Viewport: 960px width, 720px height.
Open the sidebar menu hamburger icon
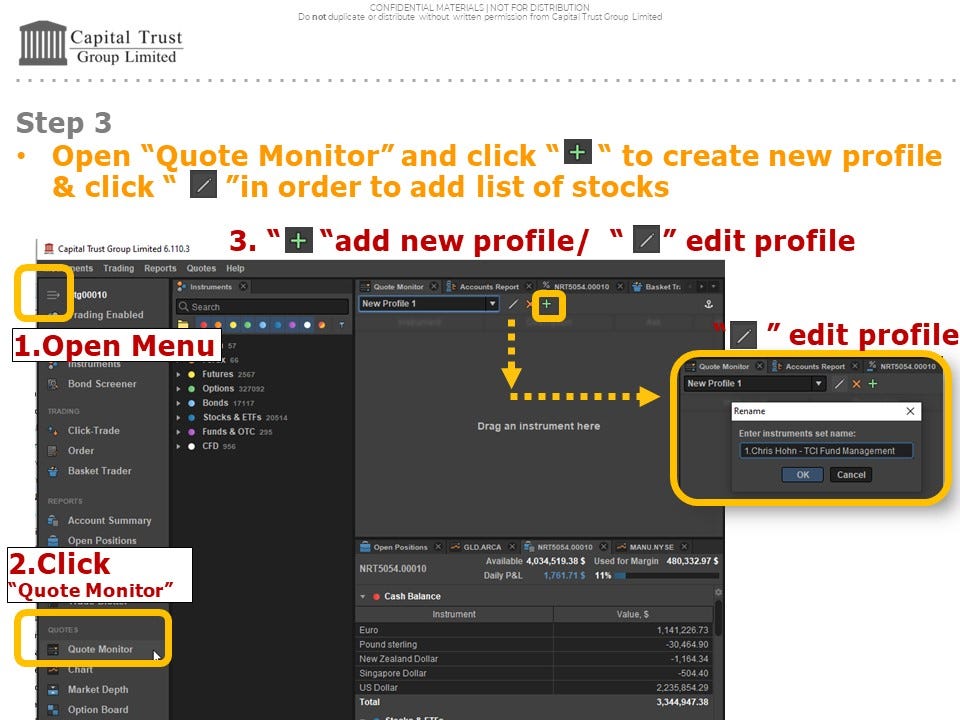[53, 295]
